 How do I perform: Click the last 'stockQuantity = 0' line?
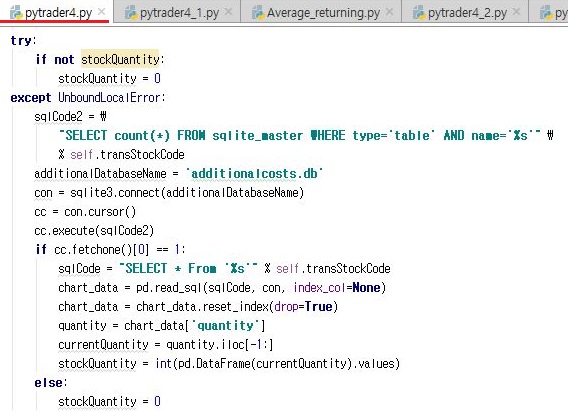(x=109, y=402)
